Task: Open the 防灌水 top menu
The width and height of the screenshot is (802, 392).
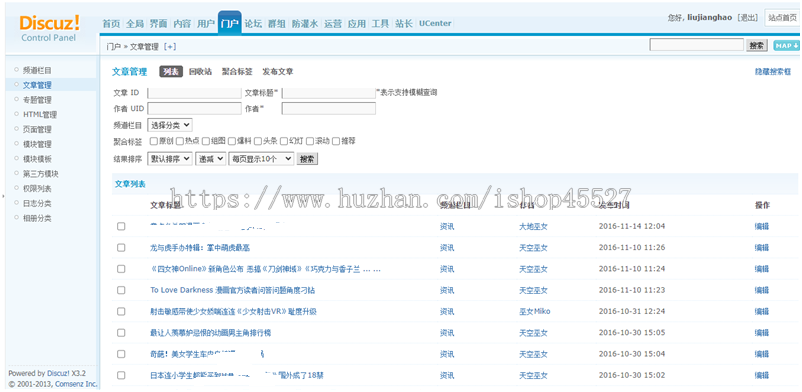Action: point(305,24)
